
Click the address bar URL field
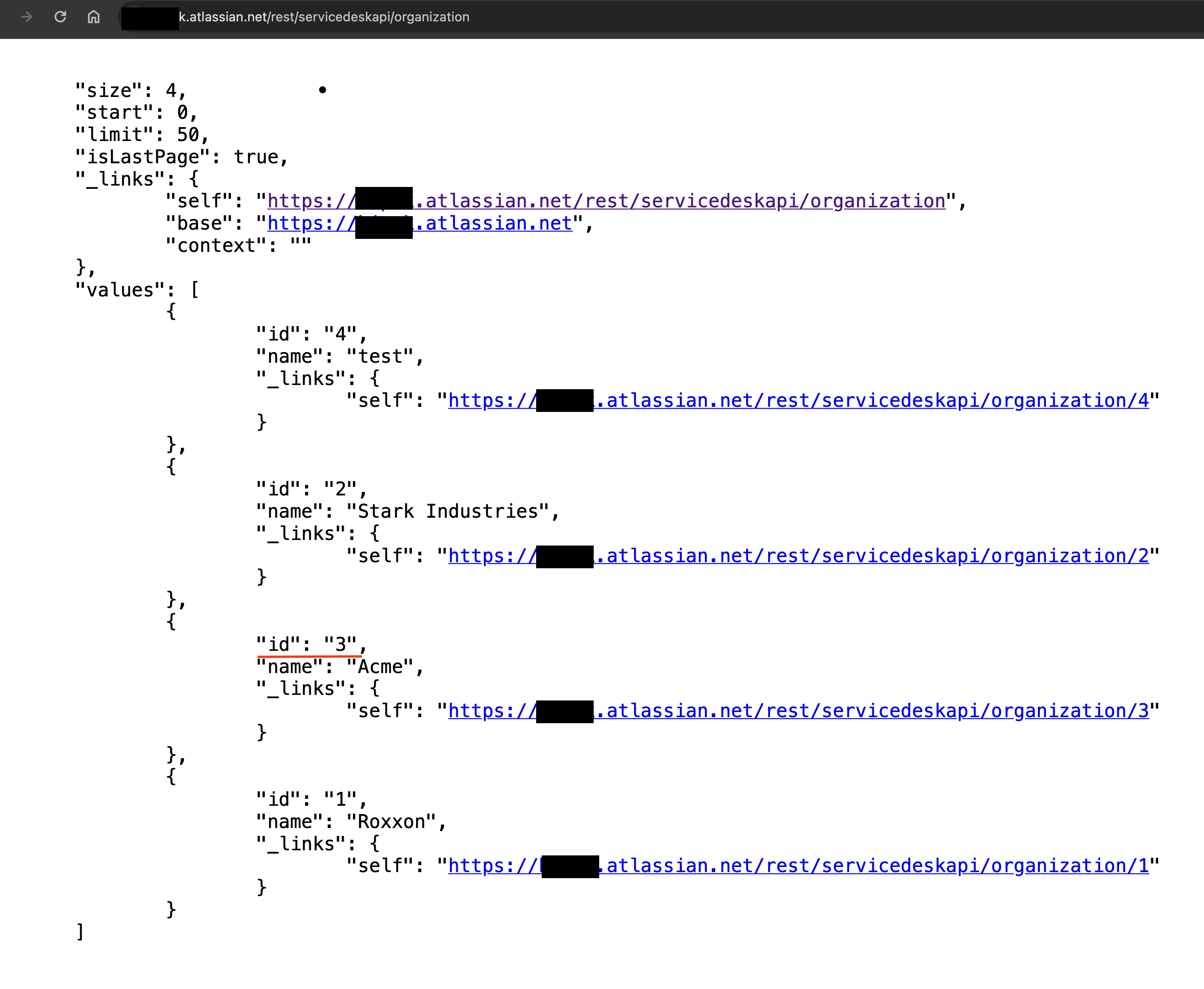[x=324, y=17]
